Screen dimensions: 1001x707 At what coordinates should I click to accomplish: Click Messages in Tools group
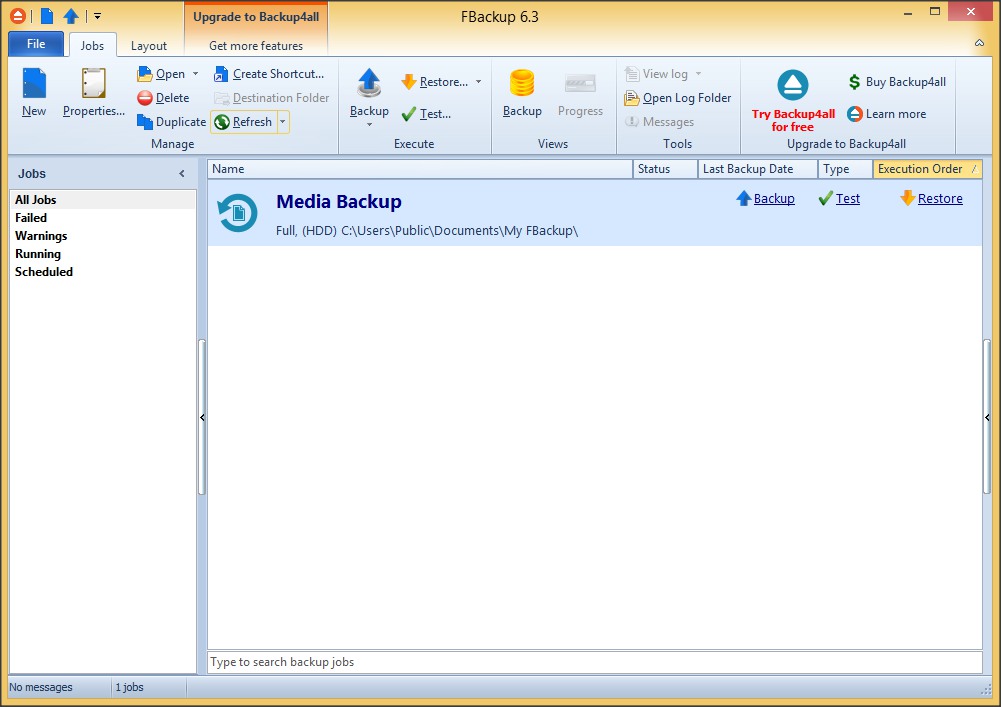click(659, 121)
